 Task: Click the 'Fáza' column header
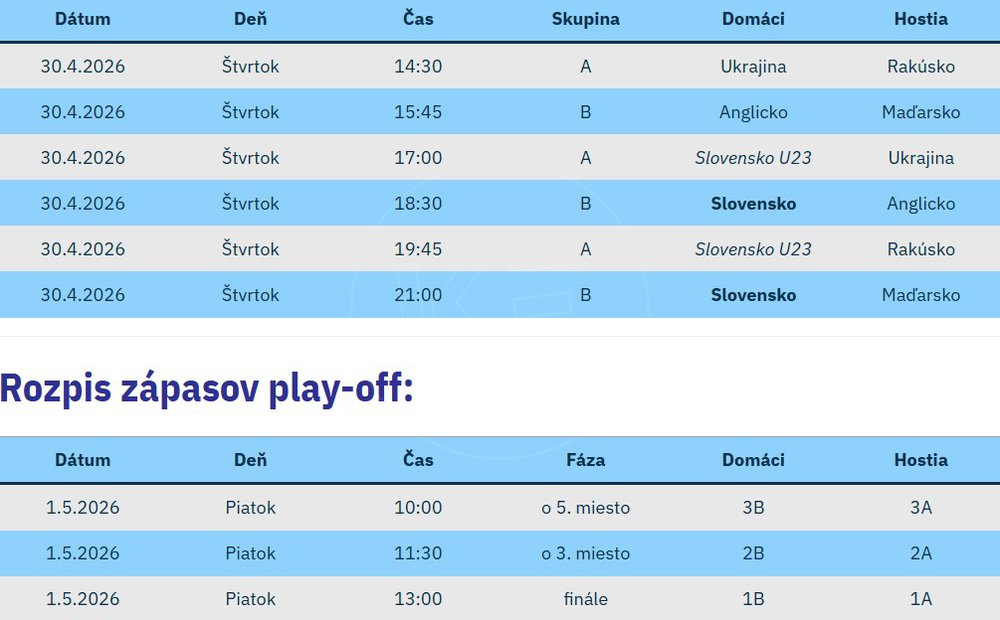[x=585, y=460]
